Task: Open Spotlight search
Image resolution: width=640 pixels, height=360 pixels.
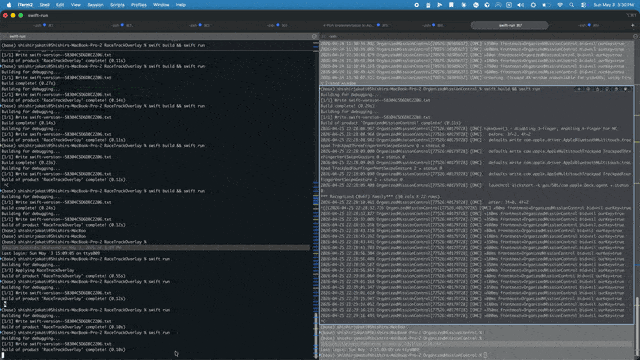Action: pyautogui.click(x=572, y=5)
